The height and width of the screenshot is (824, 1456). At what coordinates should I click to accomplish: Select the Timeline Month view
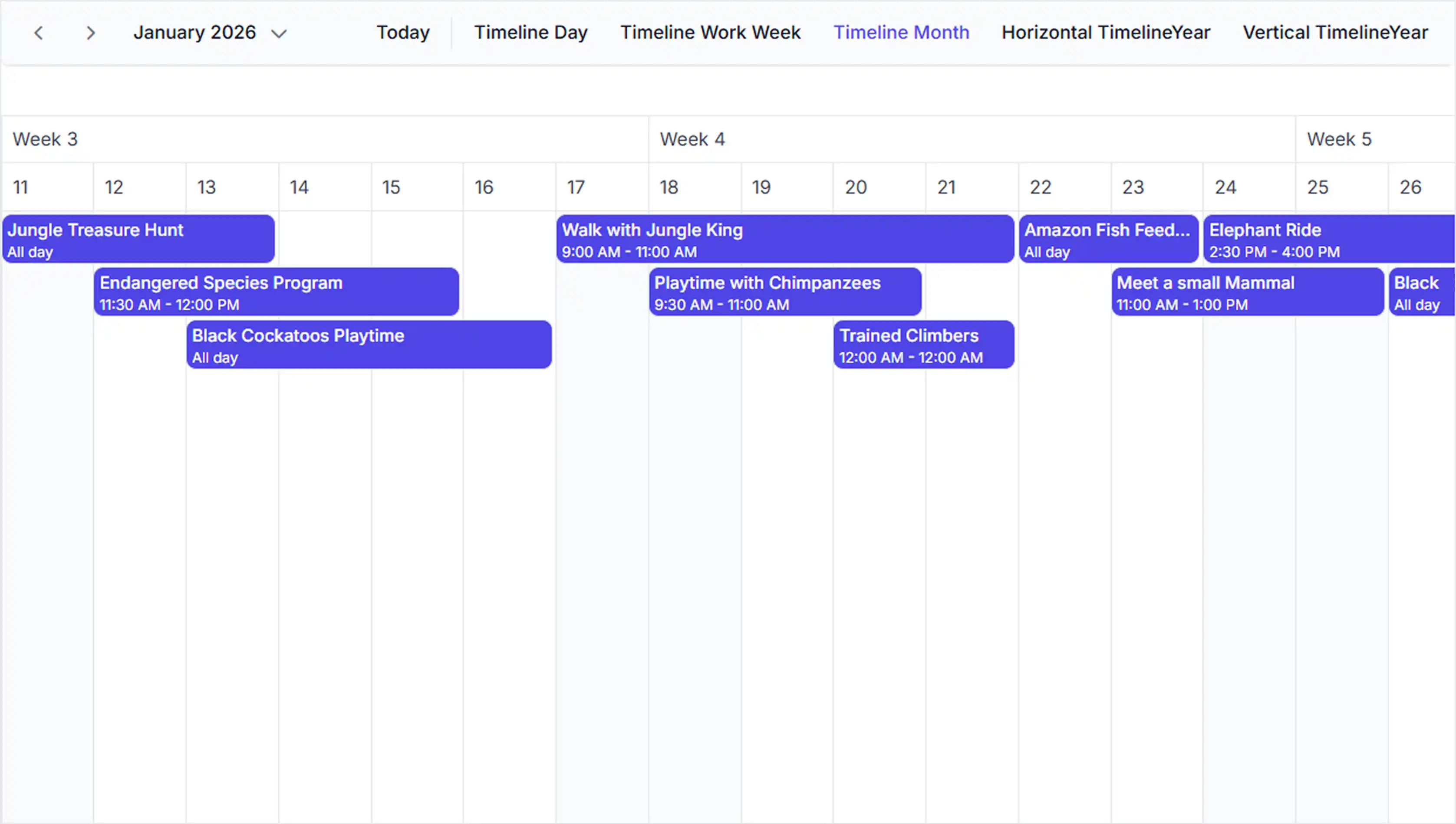[901, 33]
